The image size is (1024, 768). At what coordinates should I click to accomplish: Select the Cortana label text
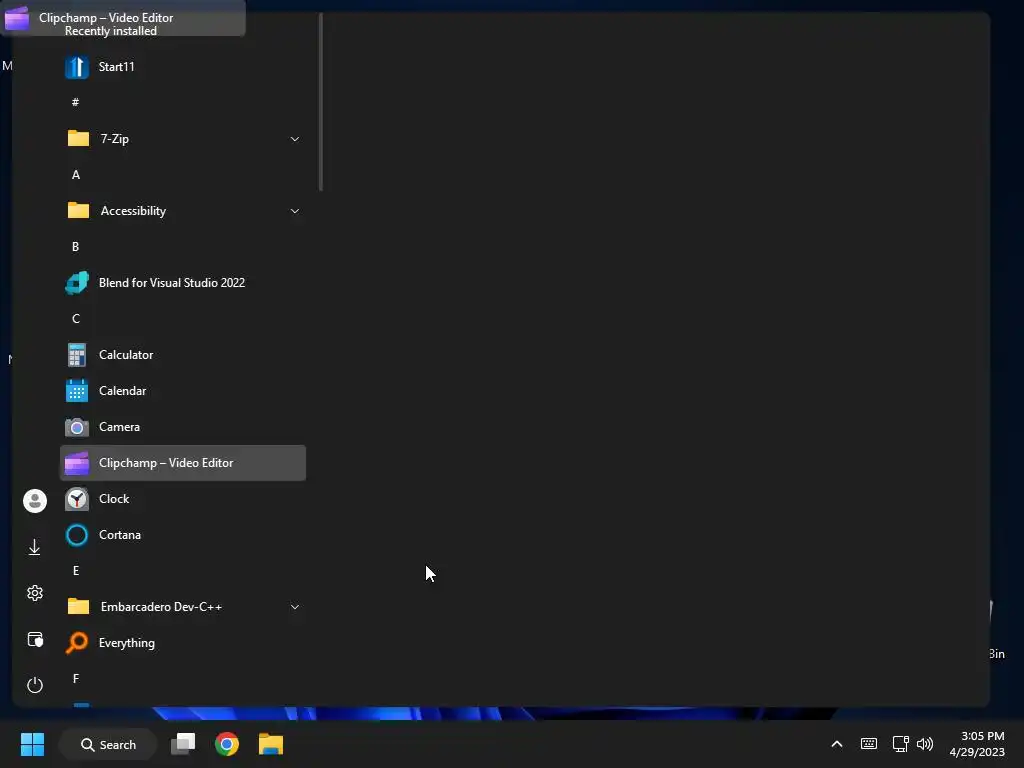tap(120, 535)
